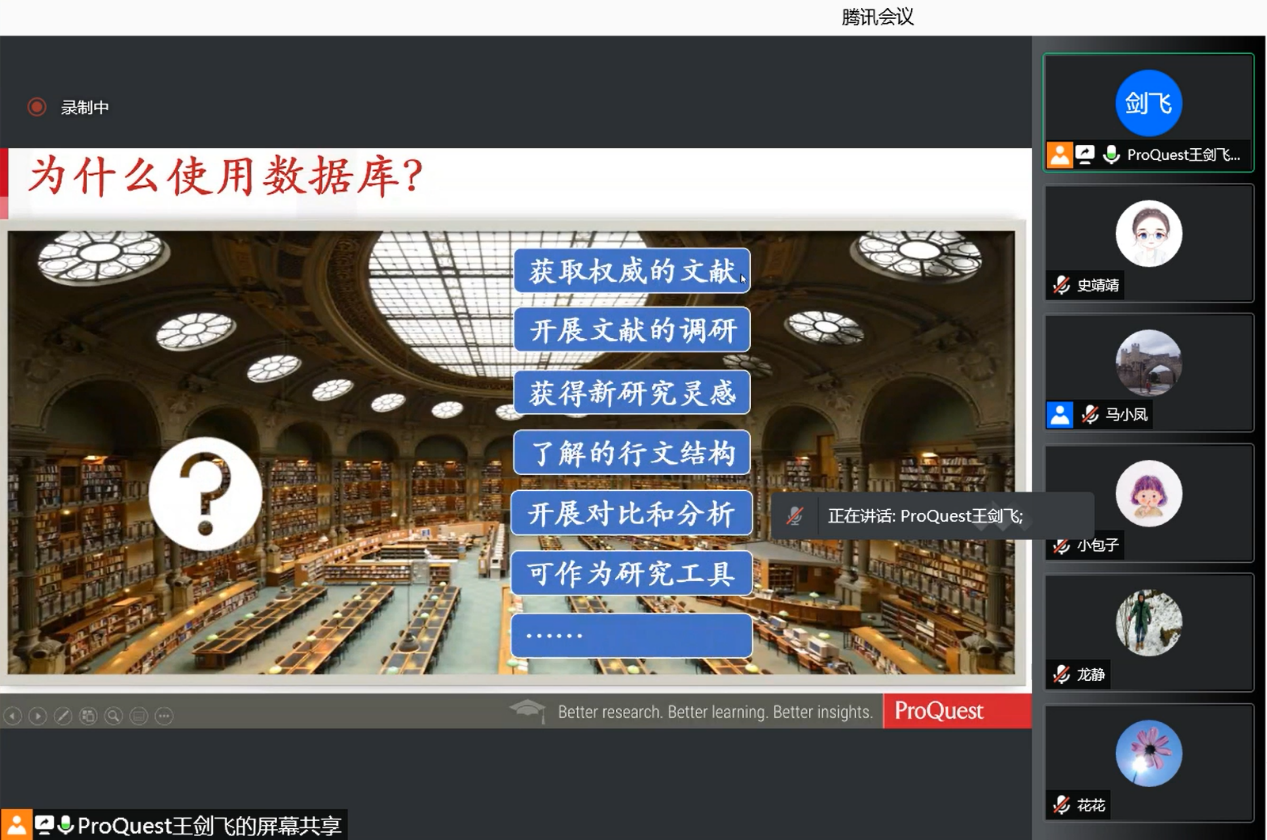Select 龙静's snow photo avatar

point(1148,622)
